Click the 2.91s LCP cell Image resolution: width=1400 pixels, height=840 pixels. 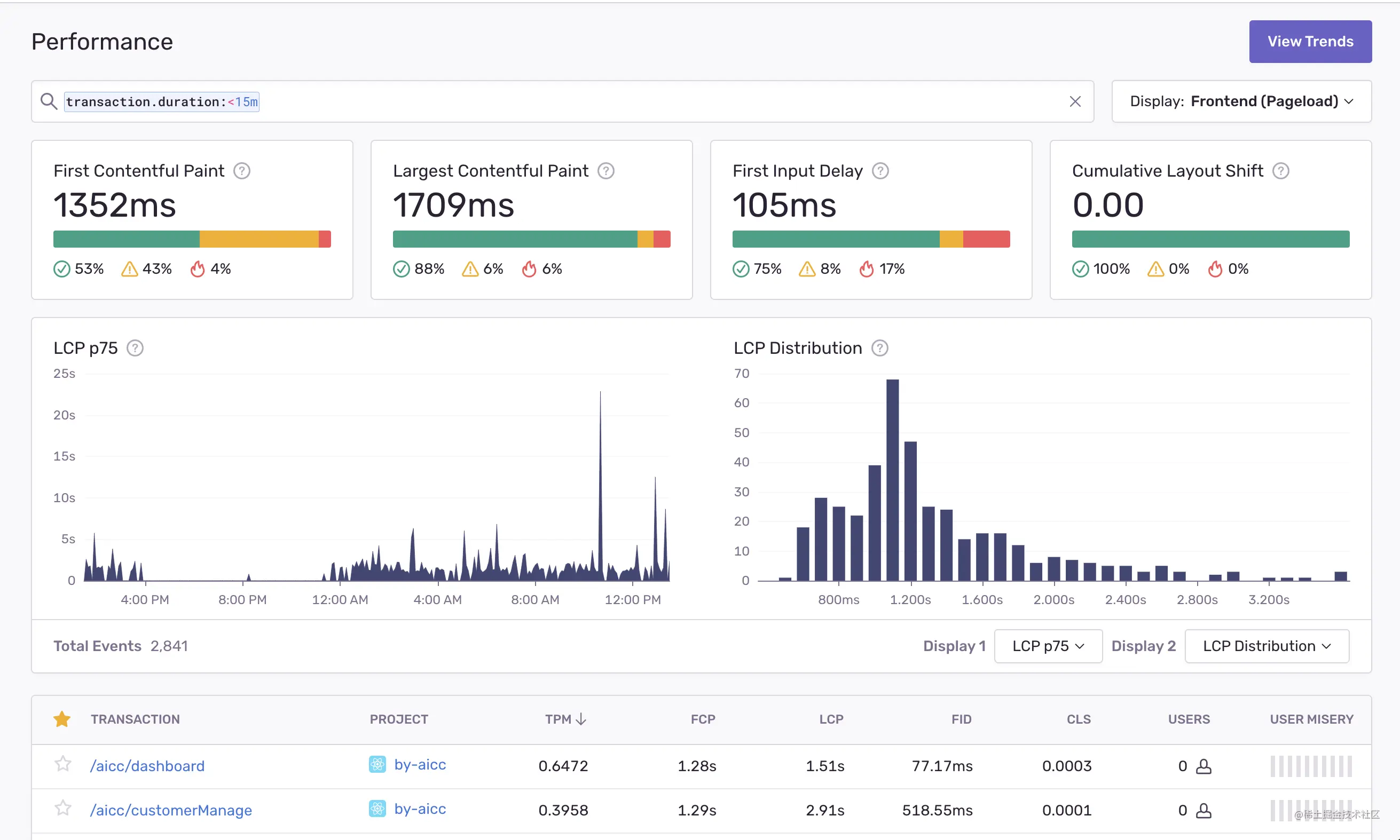[x=825, y=810]
